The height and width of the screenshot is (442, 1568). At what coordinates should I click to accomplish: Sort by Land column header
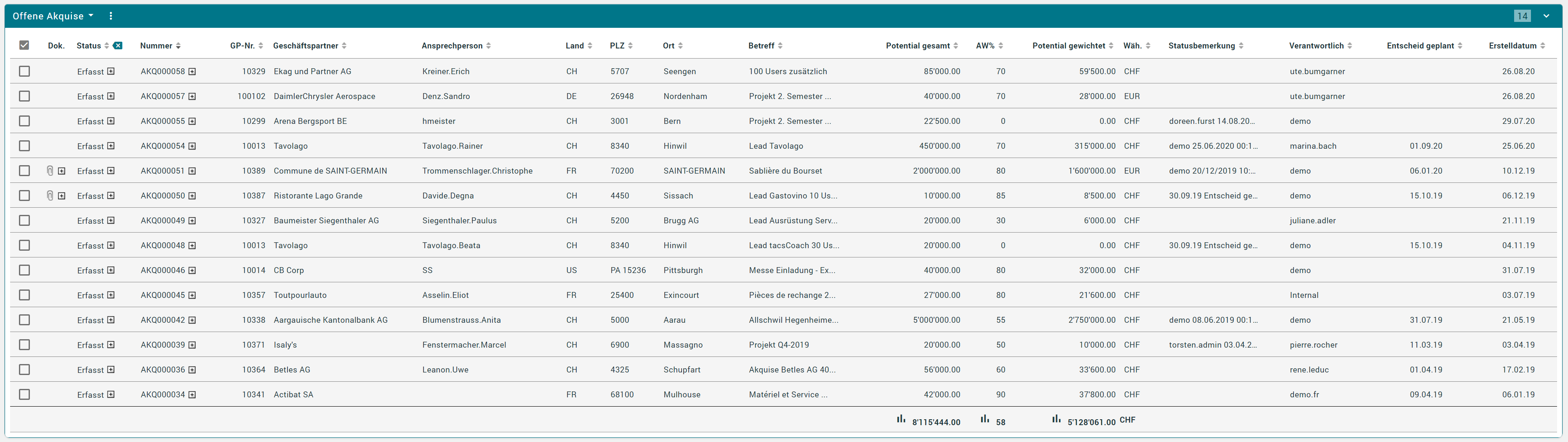579,46
